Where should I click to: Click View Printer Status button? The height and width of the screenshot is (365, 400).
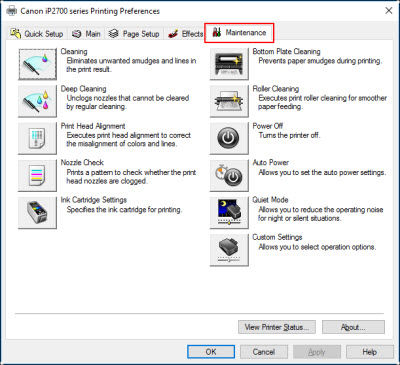click(x=277, y=327)
